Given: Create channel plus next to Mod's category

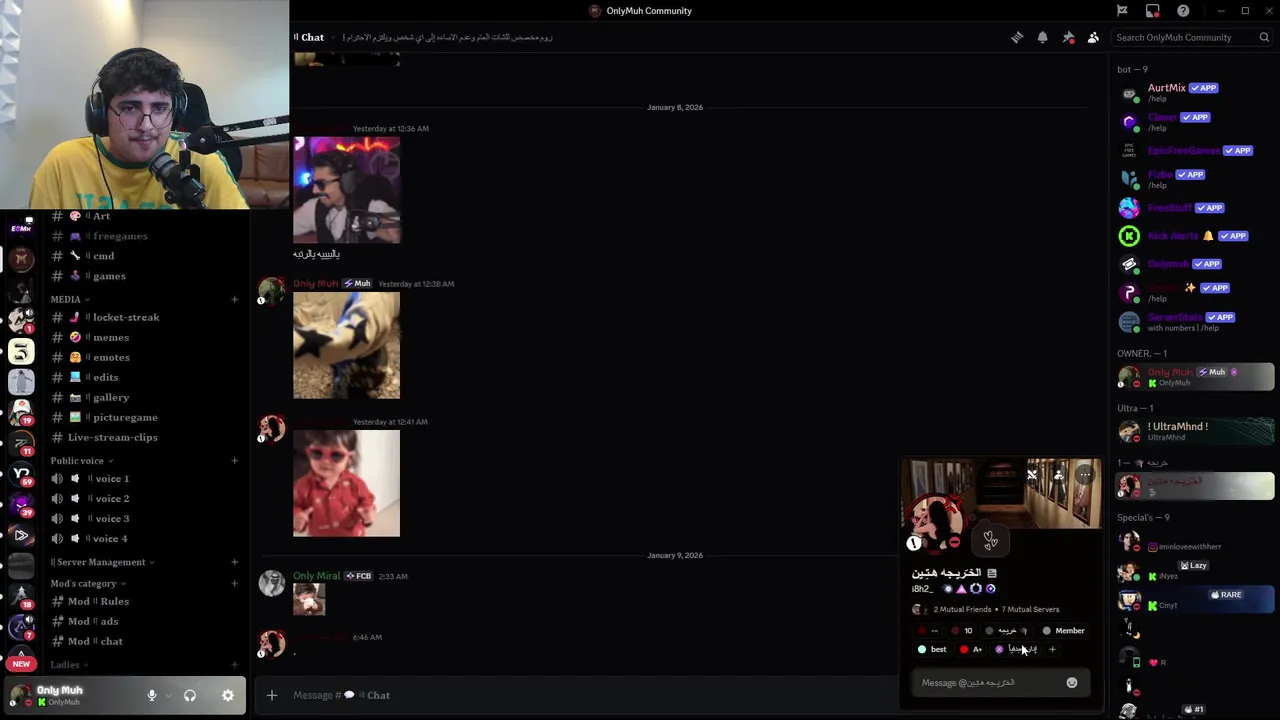Looking at the screenshot, I should point(234,583).
